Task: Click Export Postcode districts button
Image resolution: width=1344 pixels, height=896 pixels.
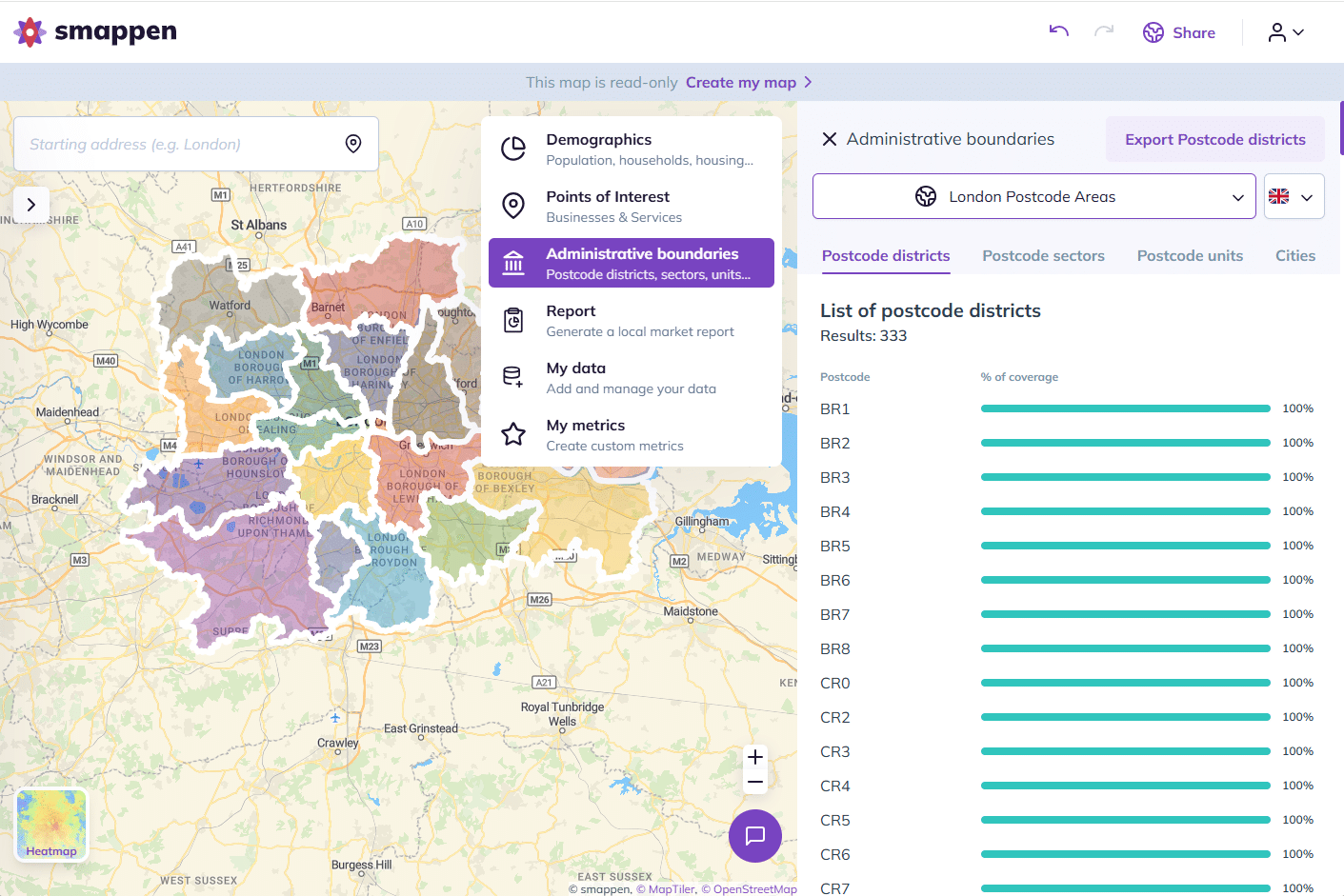Action: pyautogui.click(x=1215, y=139)
